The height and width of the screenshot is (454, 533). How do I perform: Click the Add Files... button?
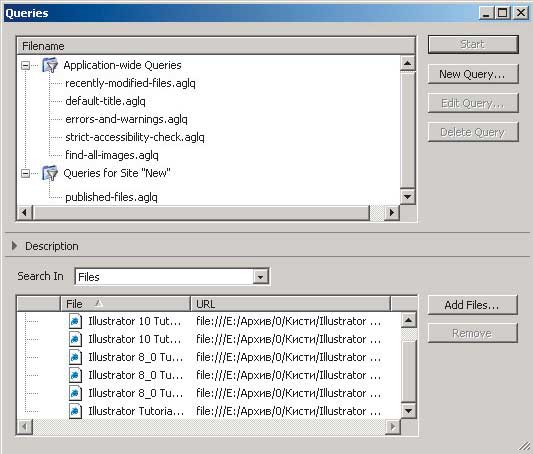pos(472,305)
